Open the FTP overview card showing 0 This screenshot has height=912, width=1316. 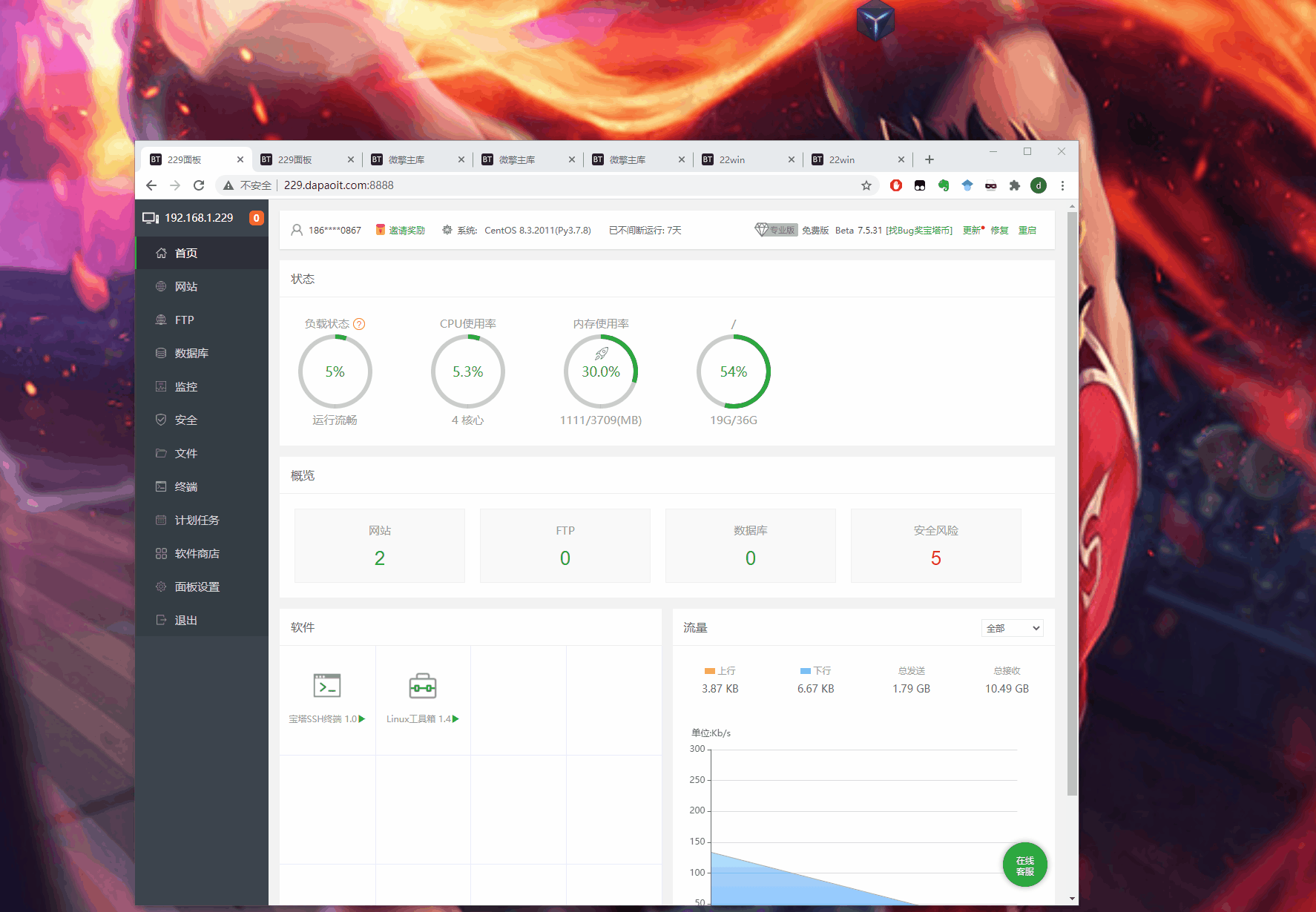coord(565,546)
